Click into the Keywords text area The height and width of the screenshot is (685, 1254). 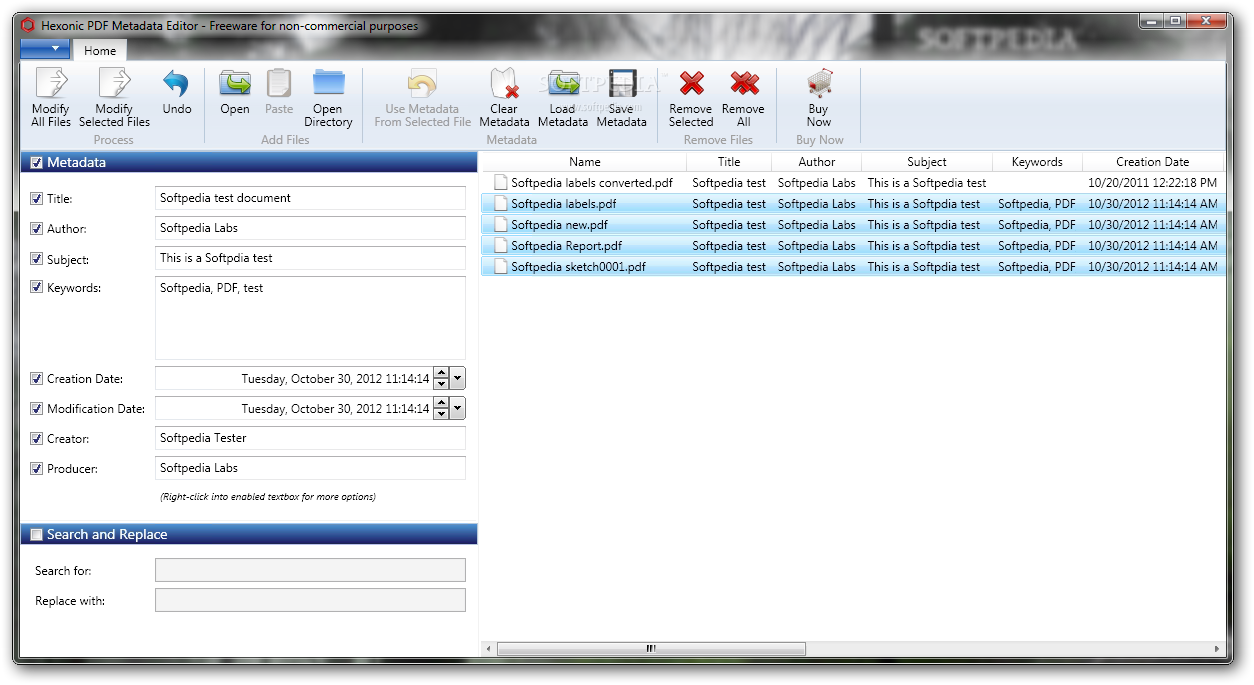pos(310,318)
